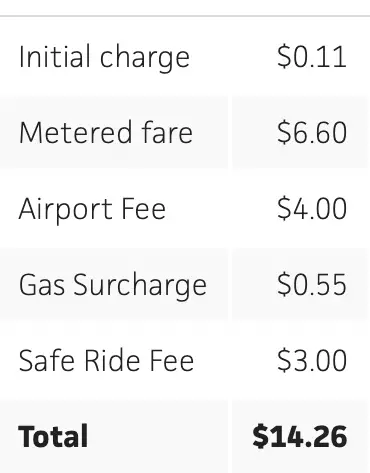
Task: Select the Gas Surcharge label
Action: [113, 285]
